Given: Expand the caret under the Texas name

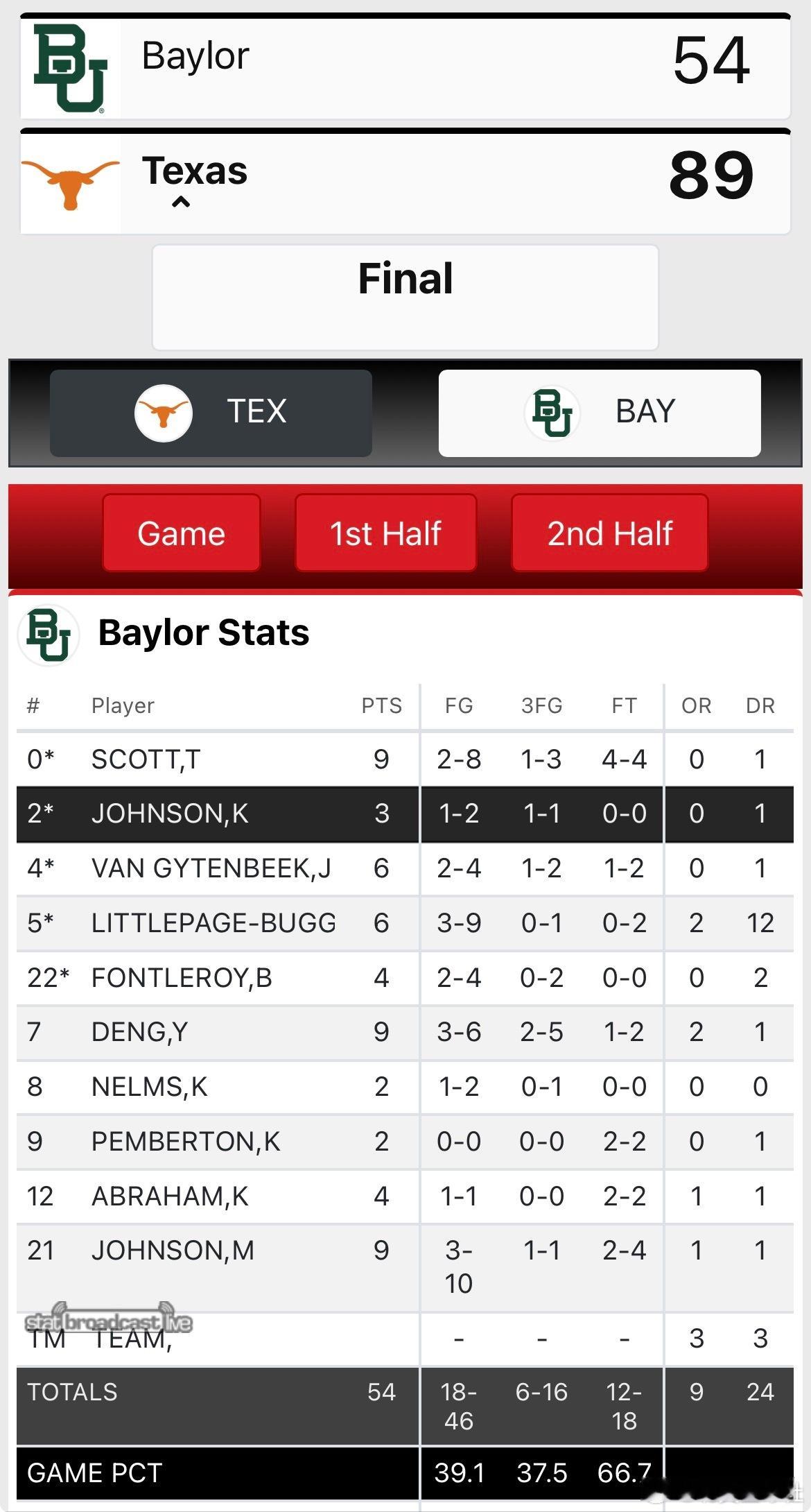Looking at the screenshot, I should point(181,203).
